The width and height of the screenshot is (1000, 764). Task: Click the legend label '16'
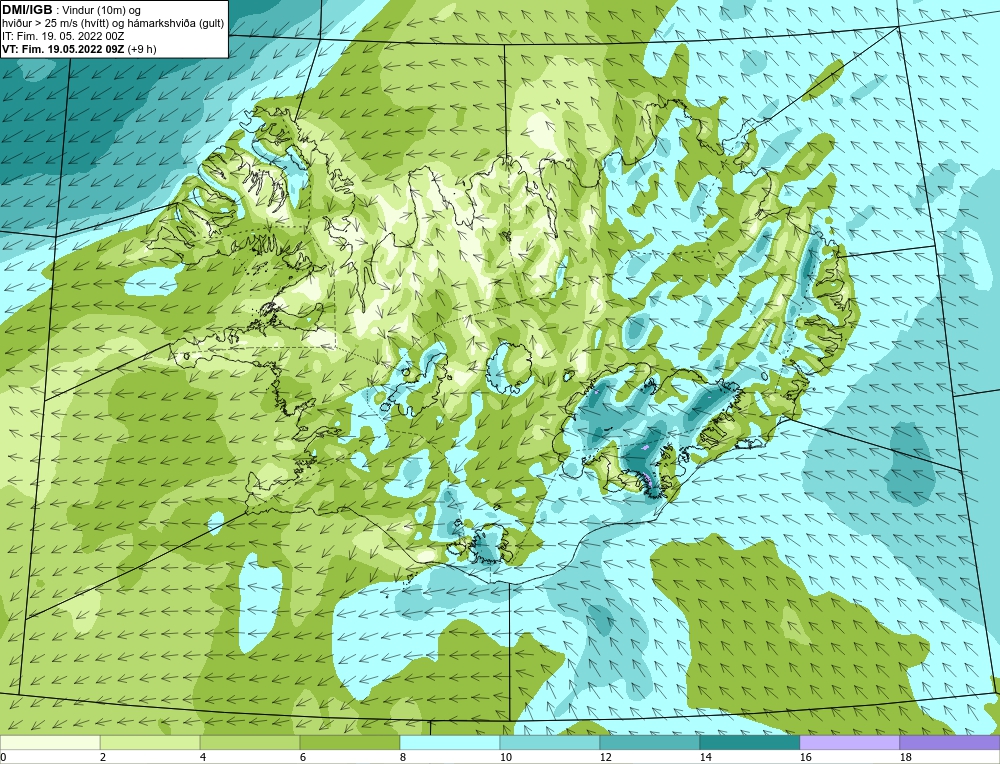(x=805, y=757)
